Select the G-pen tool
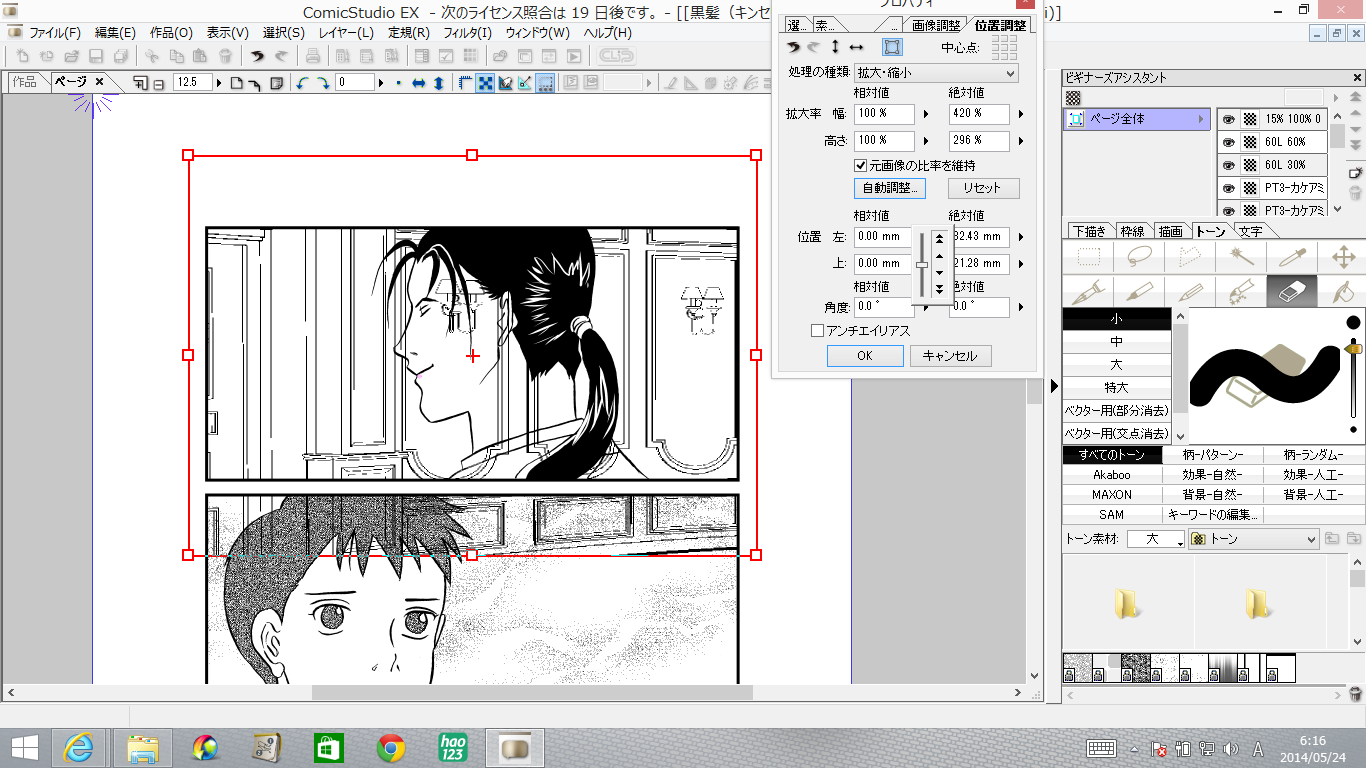The height and width of the screenshot is (768, 1366). pos(1088,291)
